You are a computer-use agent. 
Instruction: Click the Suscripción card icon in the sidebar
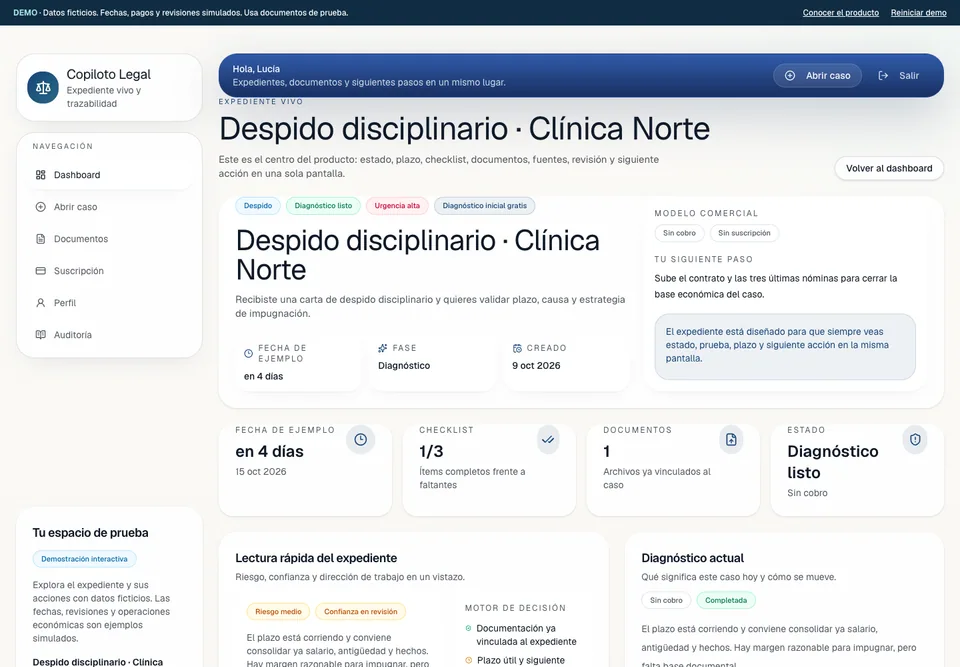click(x=40, y=271)
